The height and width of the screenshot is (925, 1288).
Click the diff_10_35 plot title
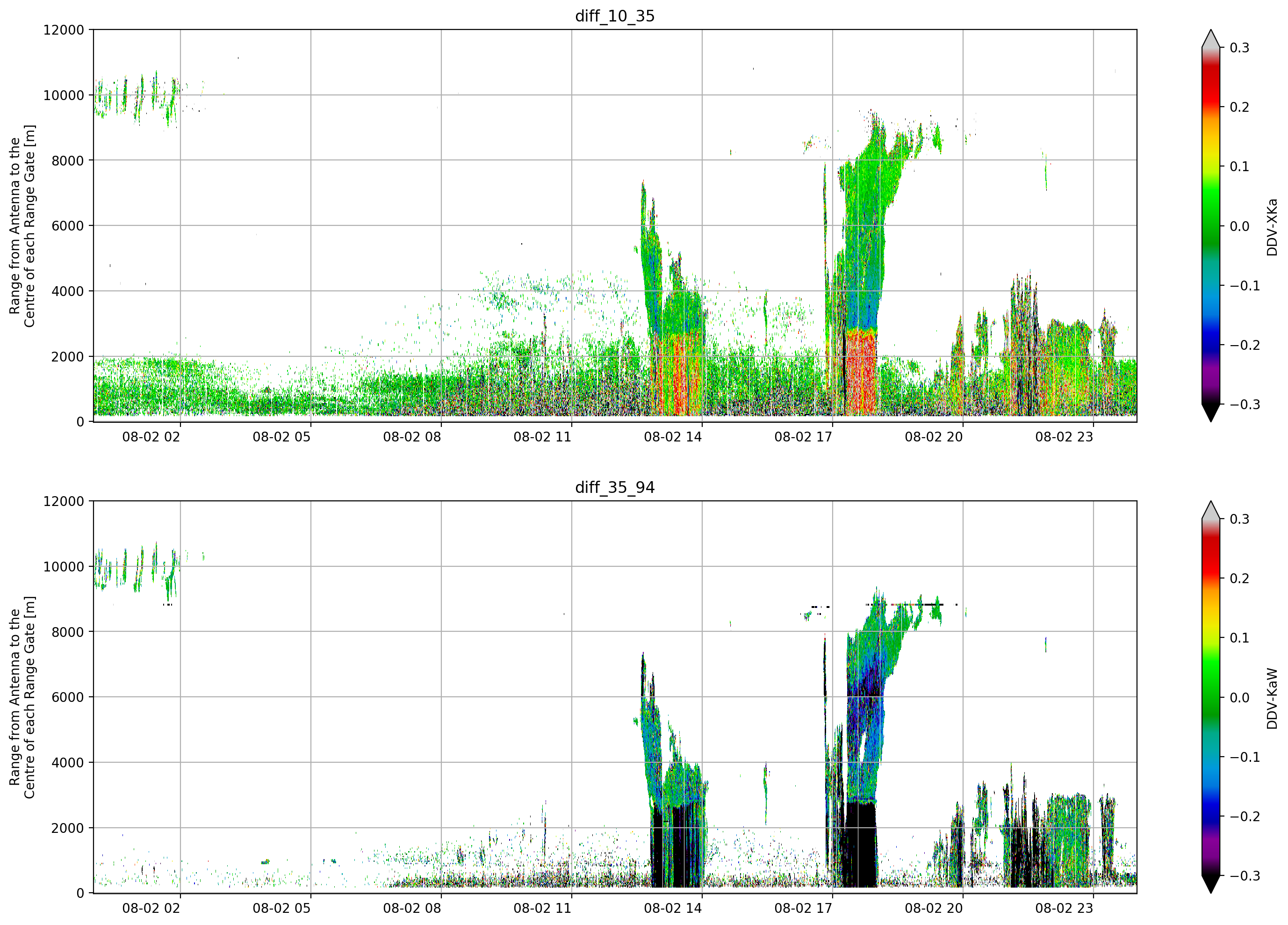615,16
